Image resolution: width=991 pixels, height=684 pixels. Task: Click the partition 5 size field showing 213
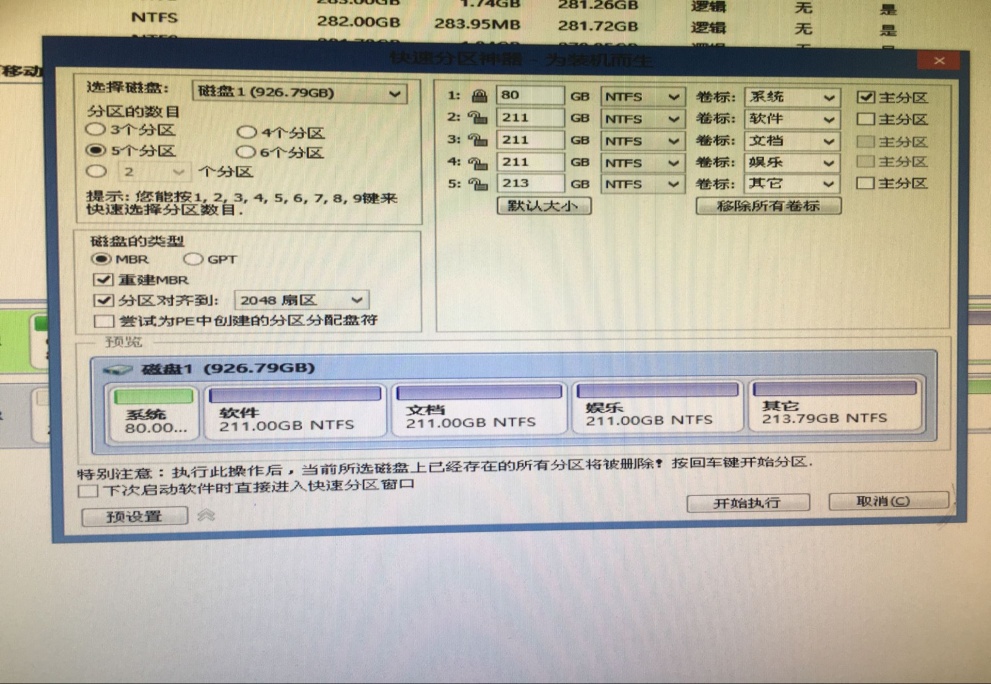tap(530, 183)
